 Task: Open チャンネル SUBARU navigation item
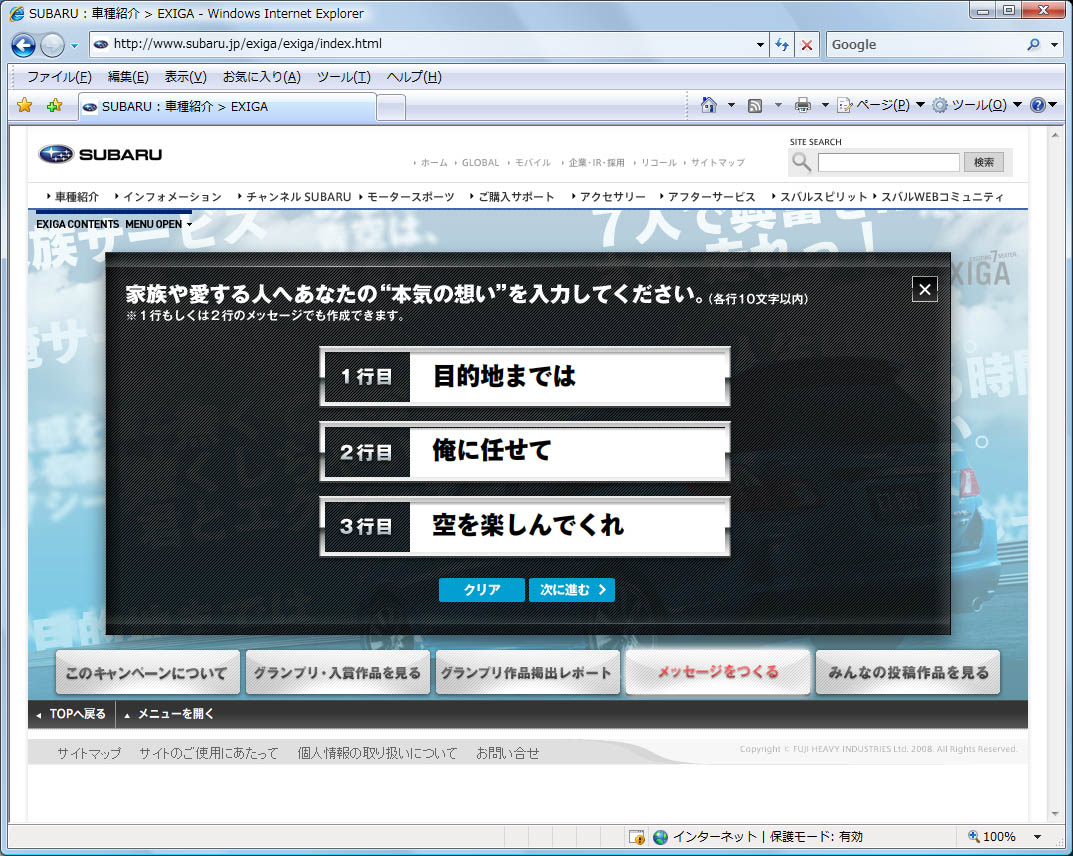(298, 197)
